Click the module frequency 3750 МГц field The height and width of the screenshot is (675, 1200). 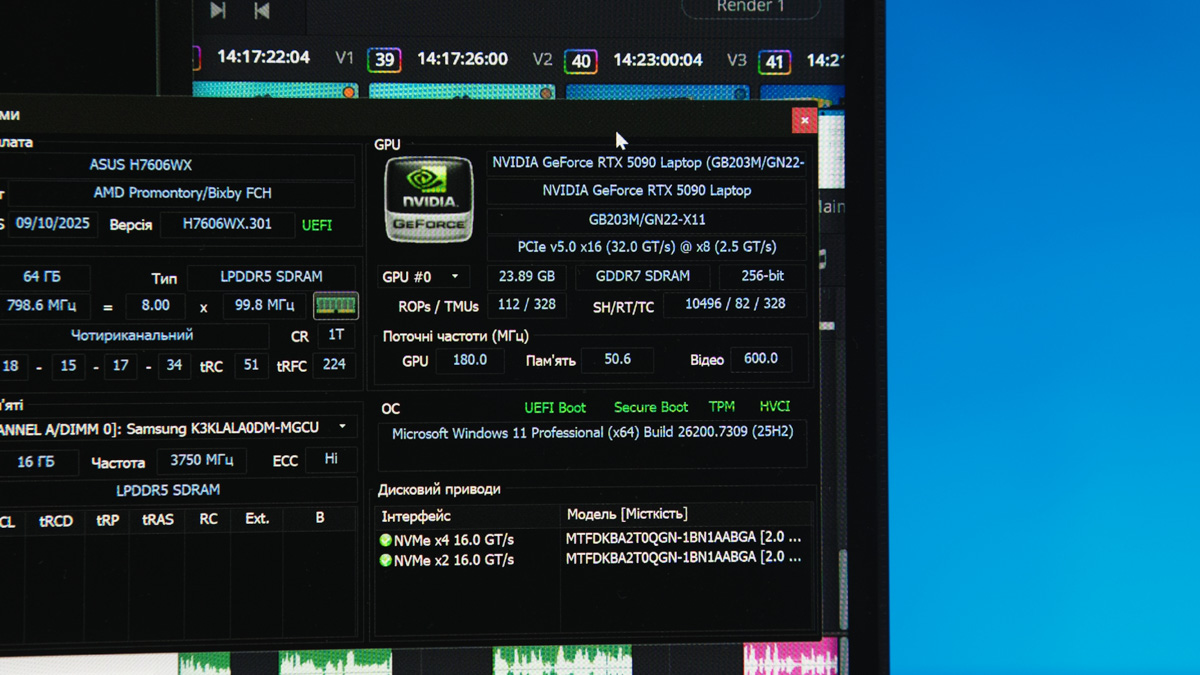[202, 460]
